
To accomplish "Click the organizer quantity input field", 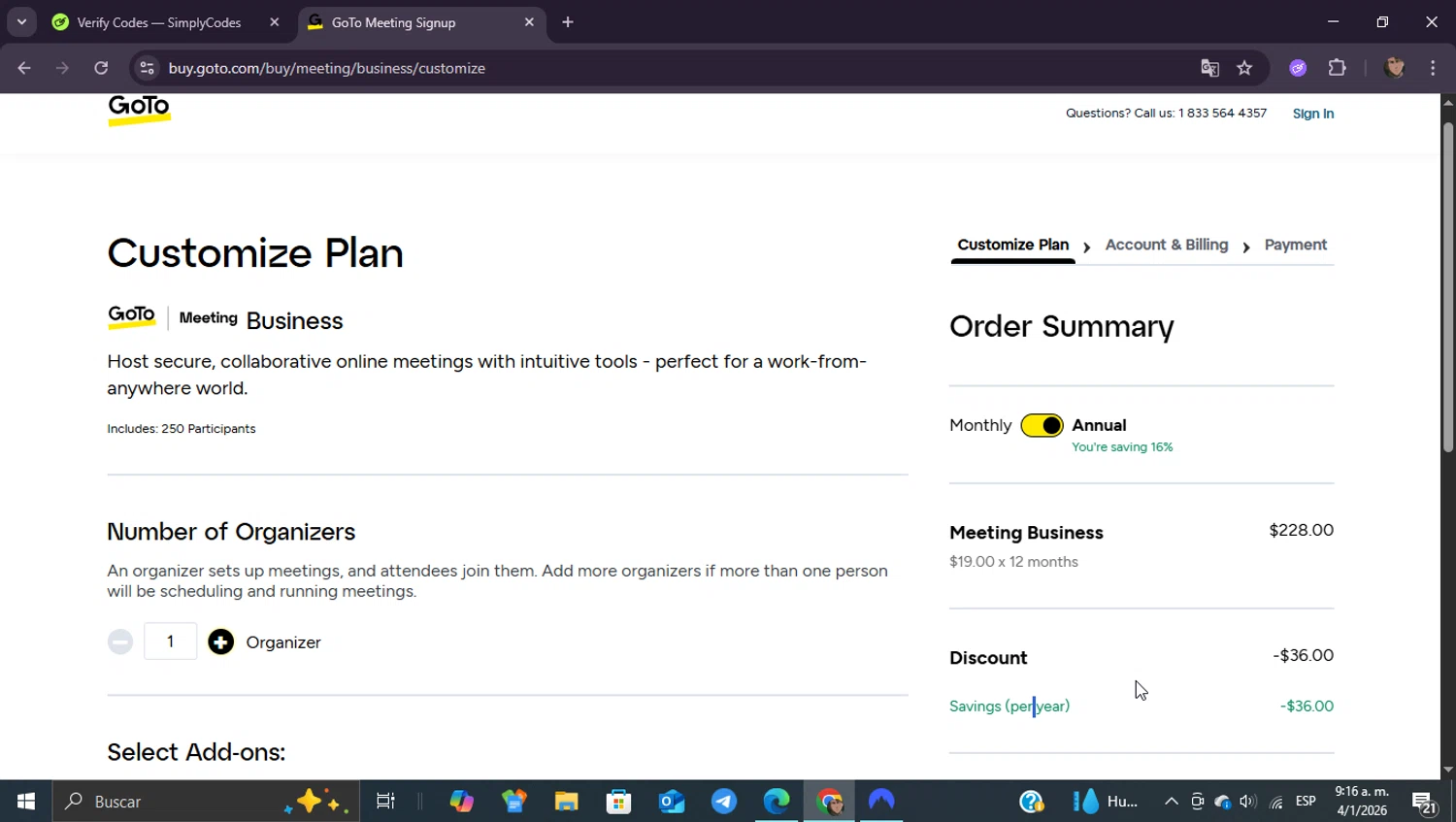I will pos(170,641).
